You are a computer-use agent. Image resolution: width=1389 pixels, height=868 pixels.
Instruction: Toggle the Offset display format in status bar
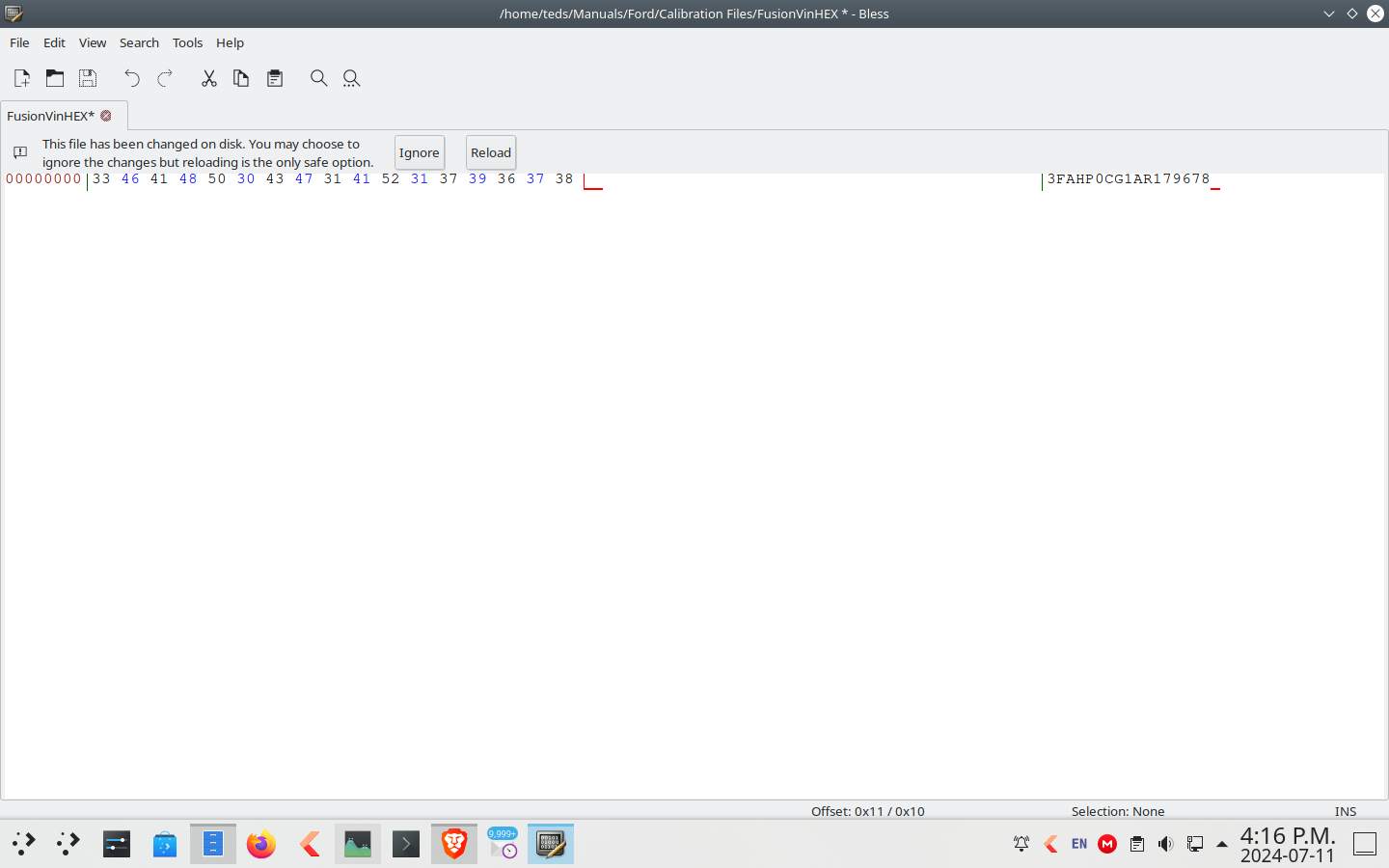[x=867, y=811]
